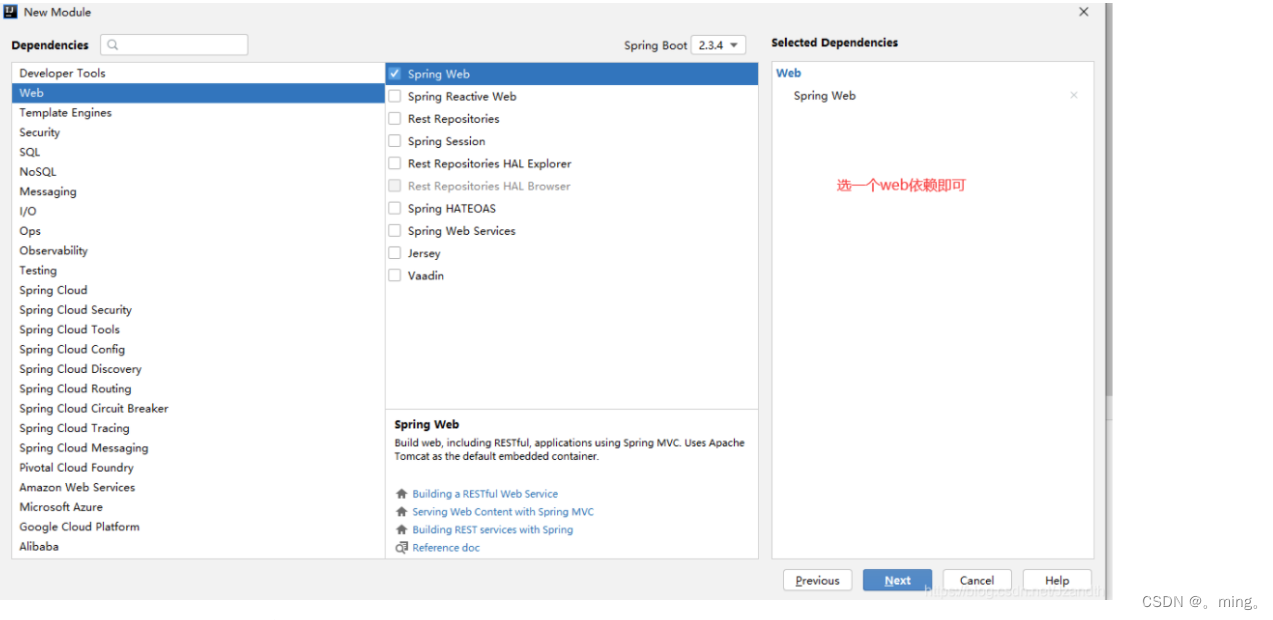Enable Rest Repositories HAL Explorer checkbox
This screenshot has height=620, width=1273.
(395, 163)
